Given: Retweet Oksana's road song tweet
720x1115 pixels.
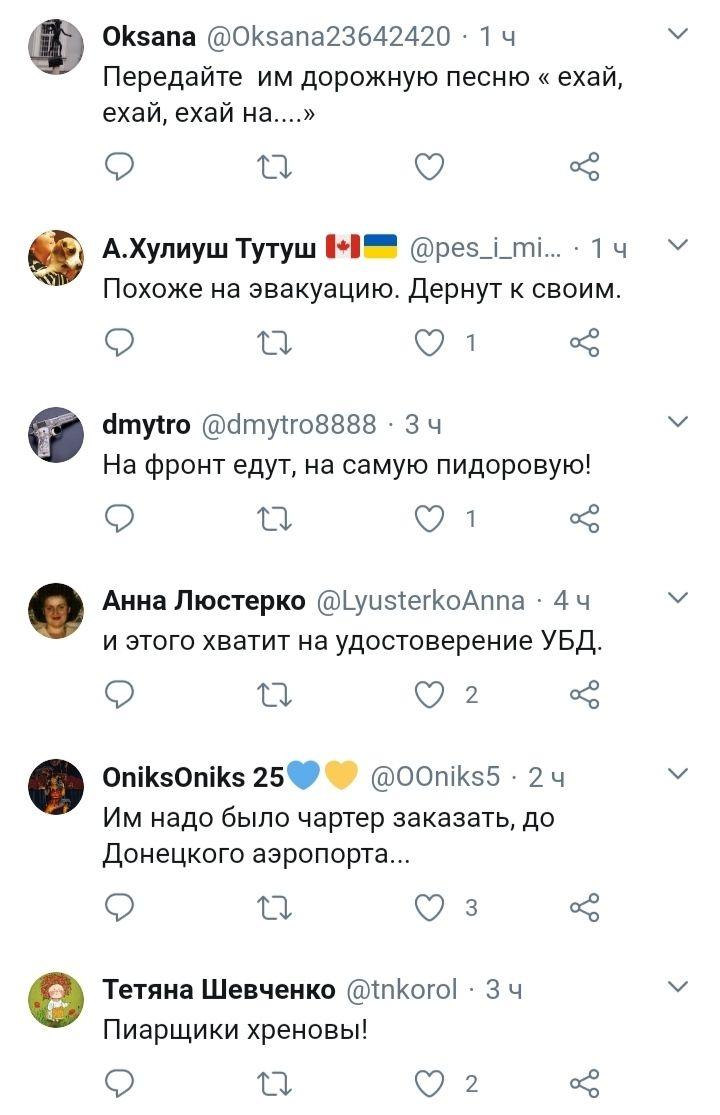Looking at the screenshot, I should coord(275,167).
